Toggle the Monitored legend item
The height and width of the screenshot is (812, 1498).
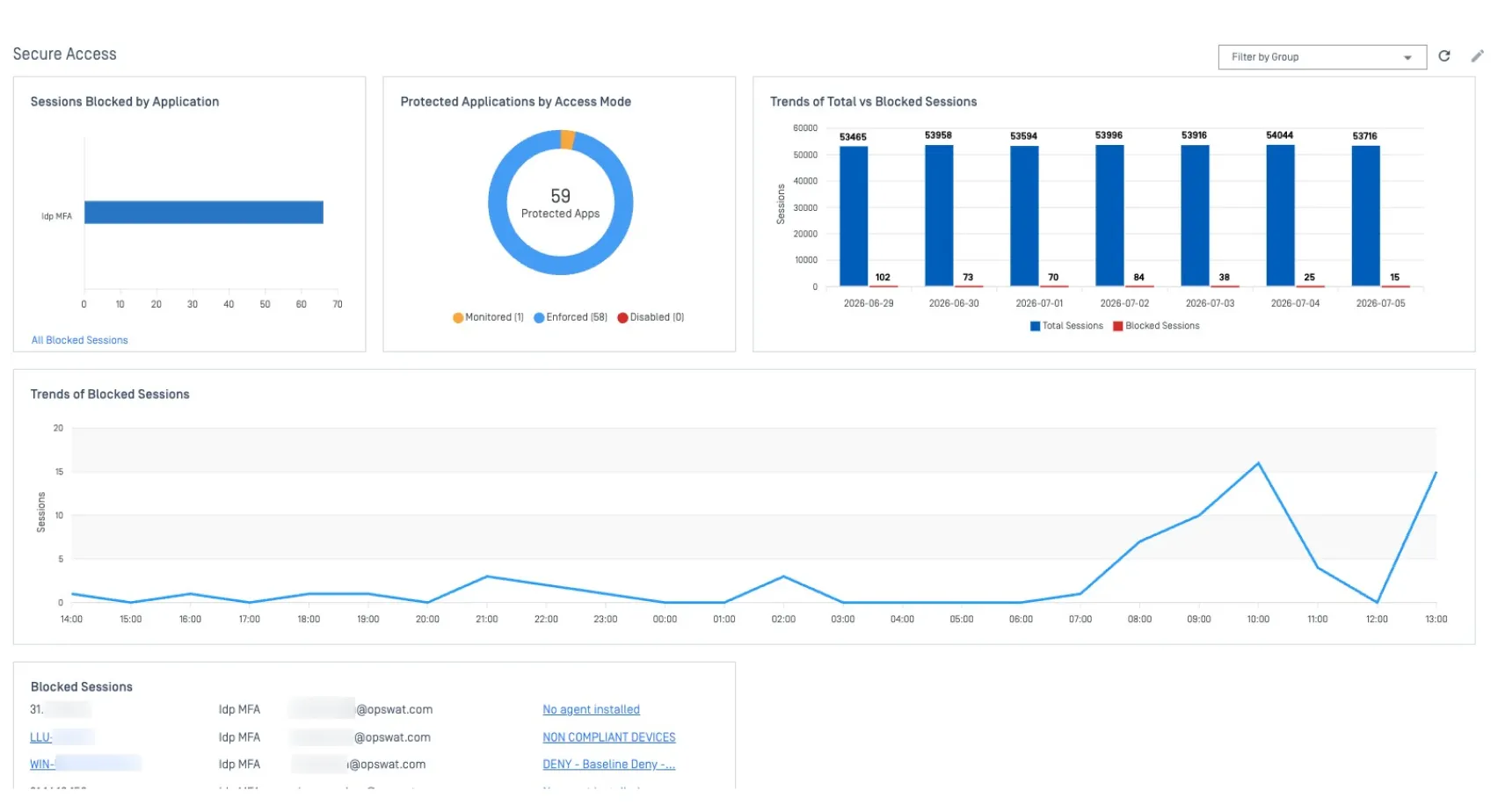488,317
